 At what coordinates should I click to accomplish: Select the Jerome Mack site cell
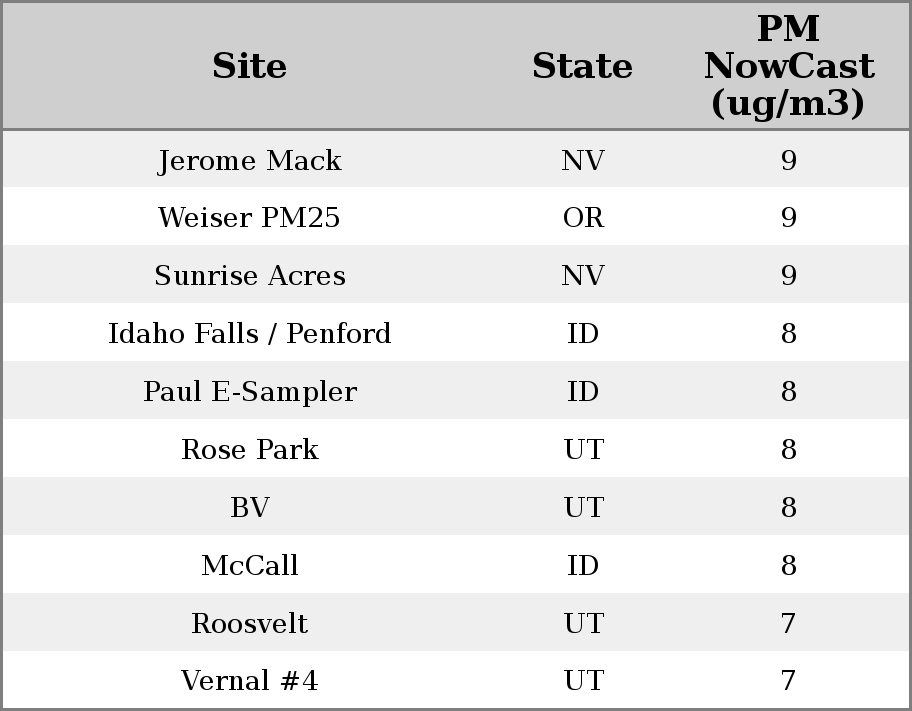coord(250,160)
